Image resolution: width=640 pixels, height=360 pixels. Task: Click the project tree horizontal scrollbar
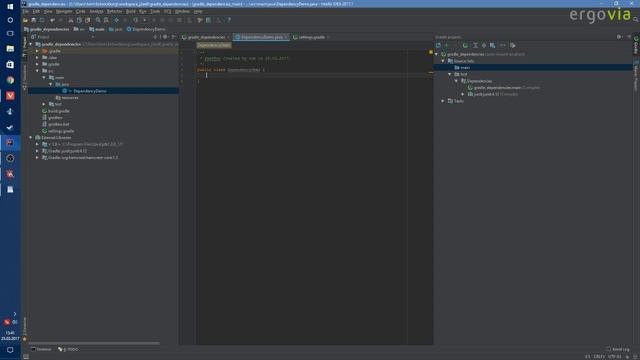pos(94,343)
